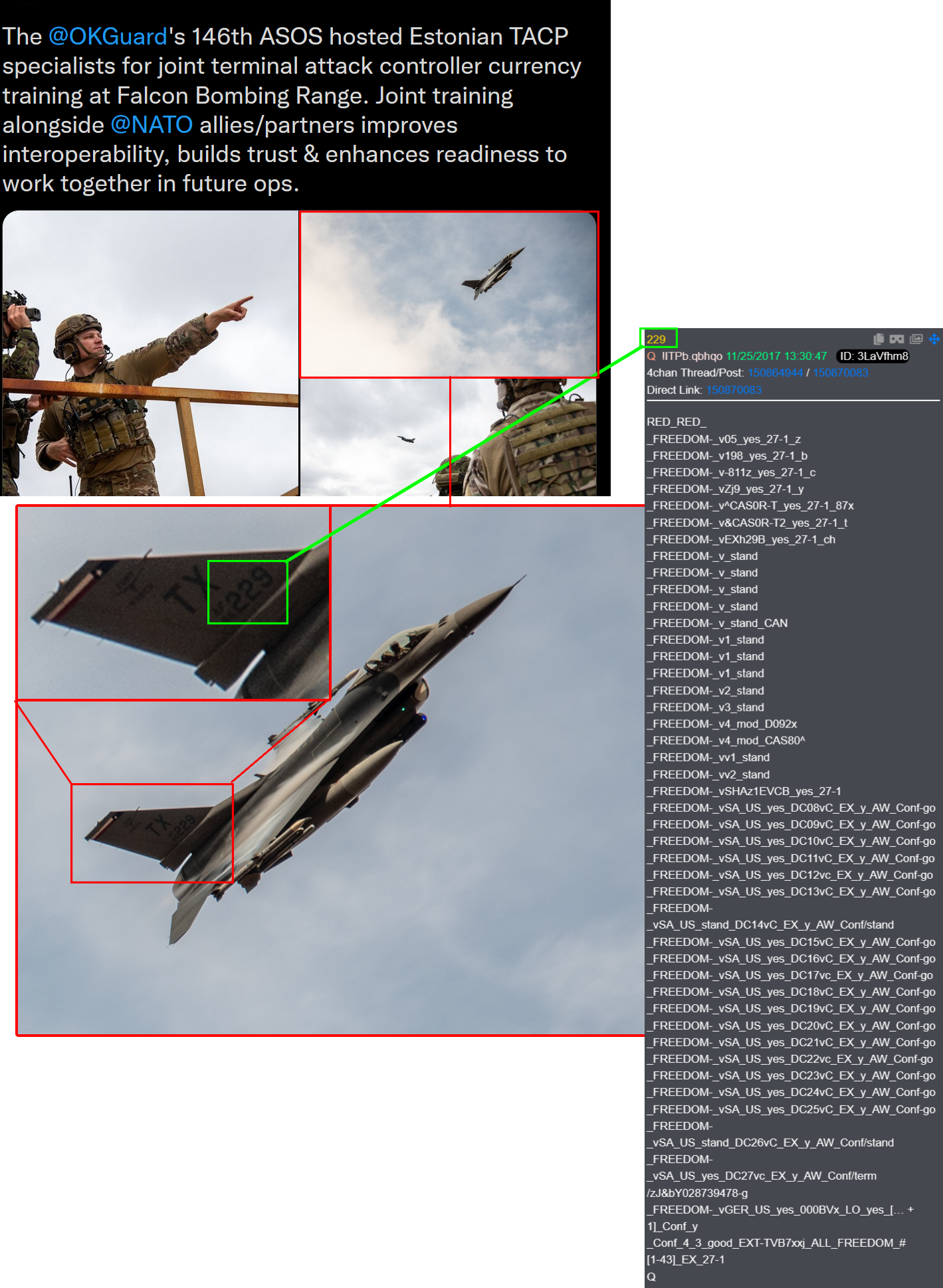Click the _FREEDOM-_v&CAS0R-T2_yes_27-1_t line

(747, 523)
